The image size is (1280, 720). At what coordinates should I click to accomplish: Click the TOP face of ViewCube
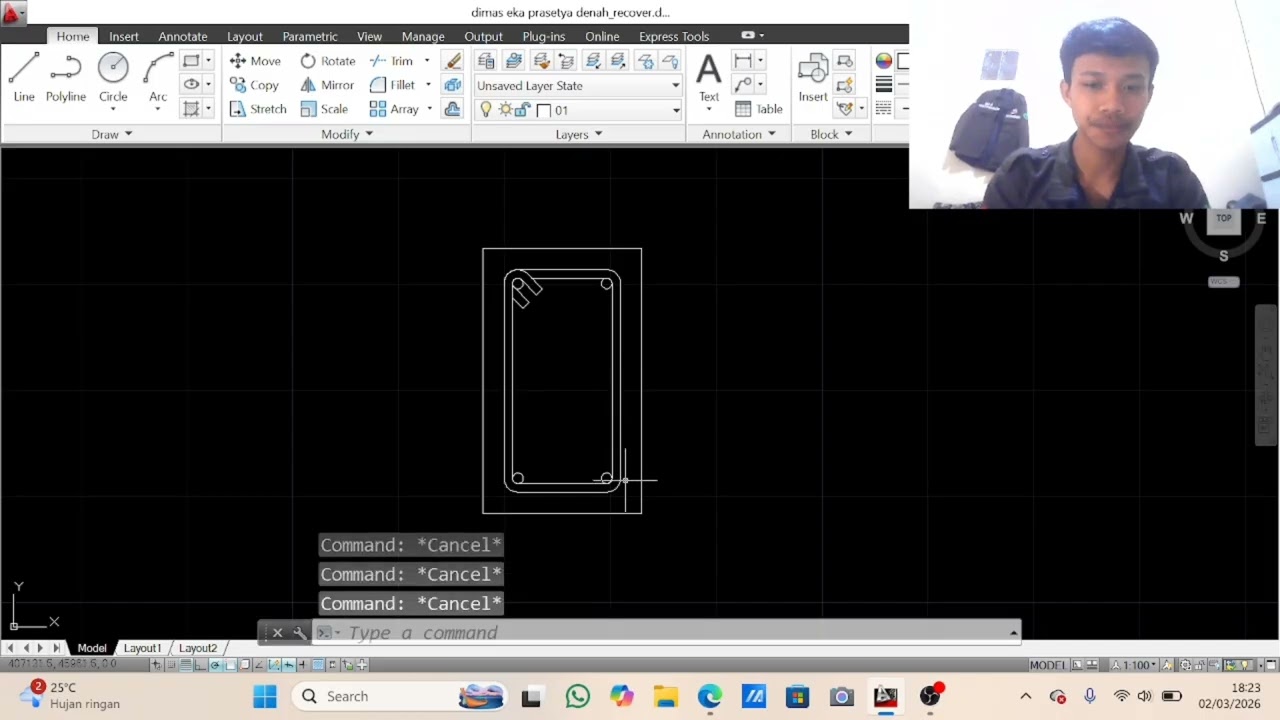[1224, 220]
